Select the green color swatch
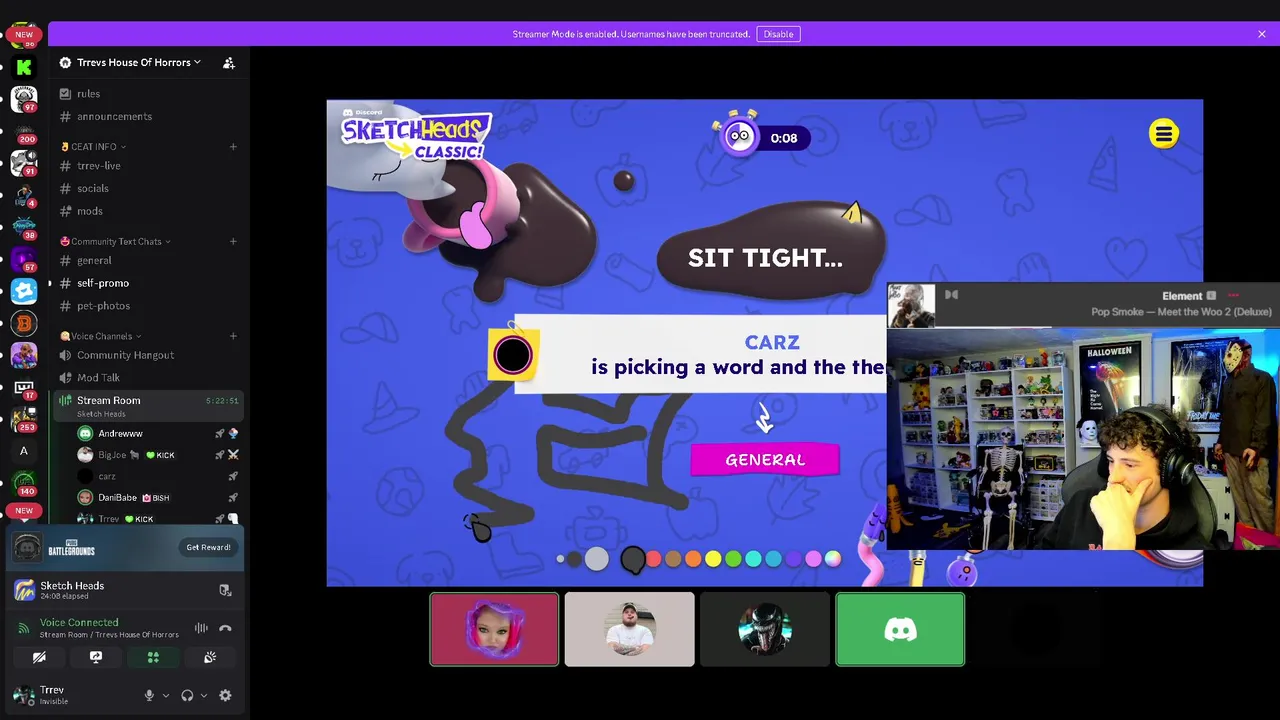Image resolution: width=1280 pixels, height=720 pixels. click(x=733, y=559)
